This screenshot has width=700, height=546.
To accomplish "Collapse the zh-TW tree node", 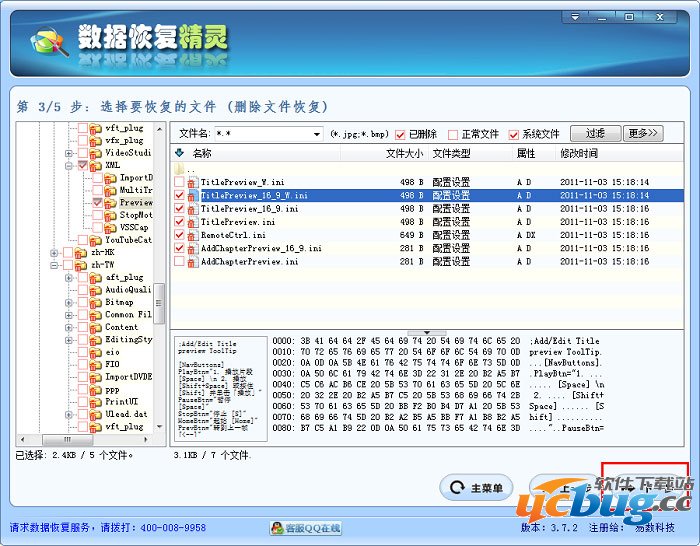I will (x=54, y=266).
